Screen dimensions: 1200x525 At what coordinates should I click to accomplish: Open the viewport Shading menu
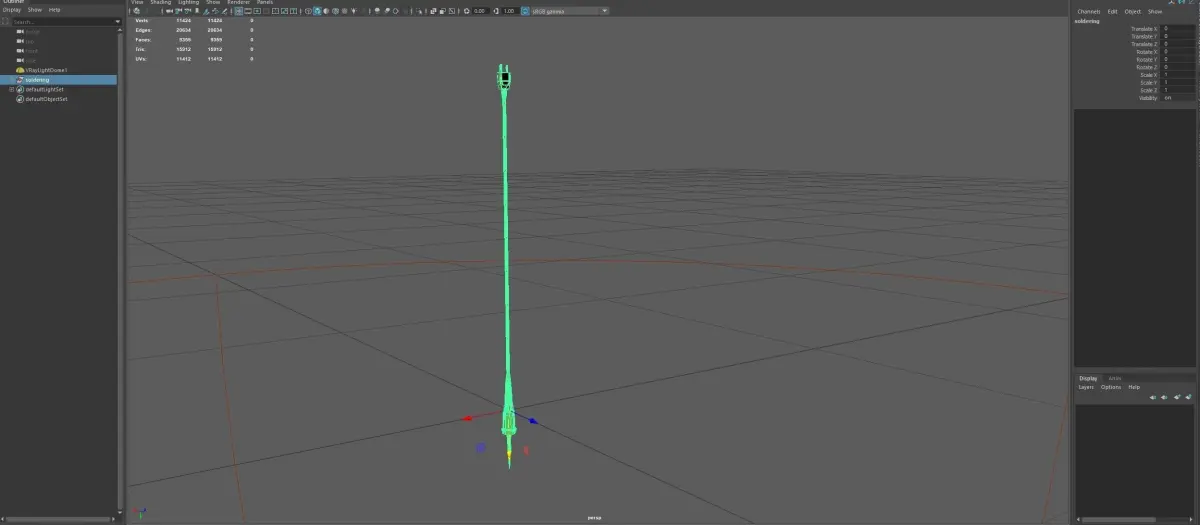click(x=160, y=2)
